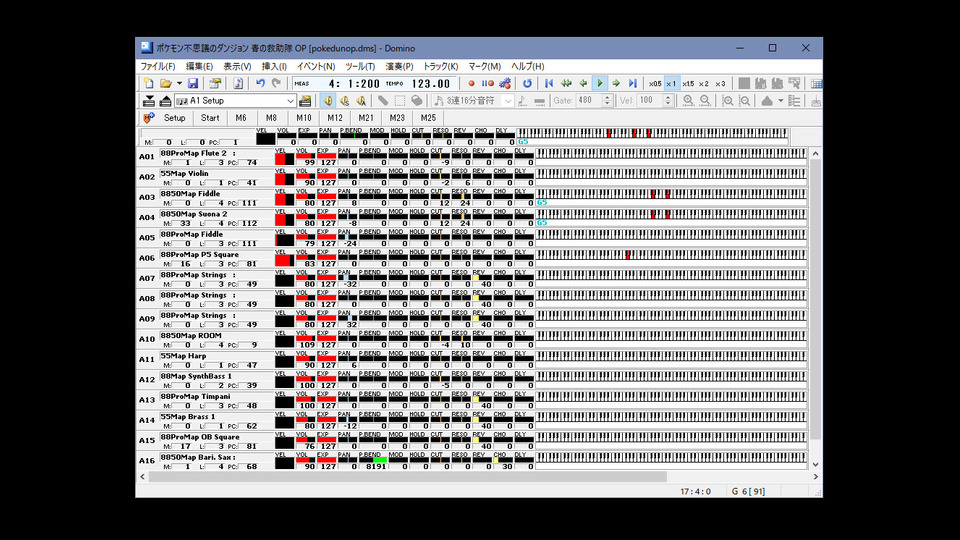Click the vertical zoom-out magnifier icon
The height and width of the screenshot is (540, 960).
[744, 100]
